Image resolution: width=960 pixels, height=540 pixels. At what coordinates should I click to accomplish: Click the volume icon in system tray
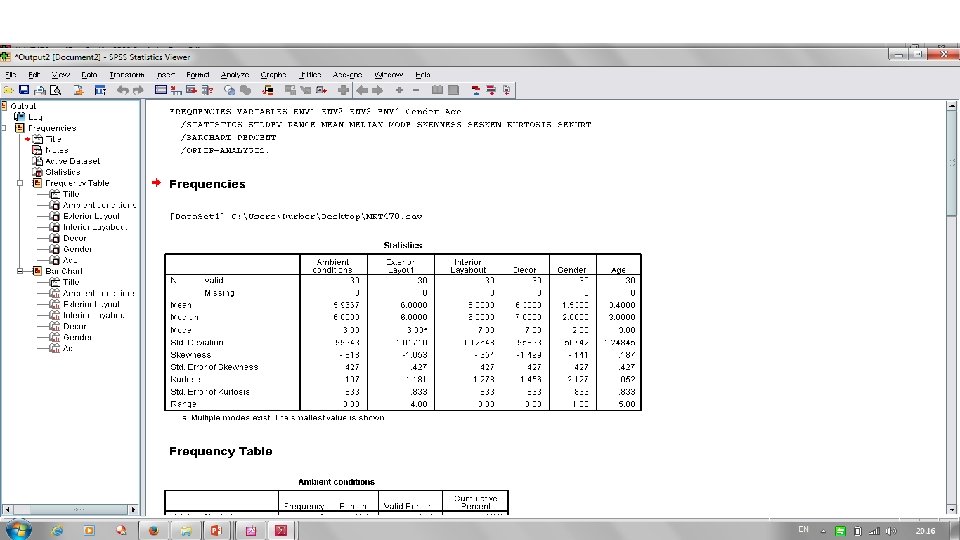tap(891, 531)
